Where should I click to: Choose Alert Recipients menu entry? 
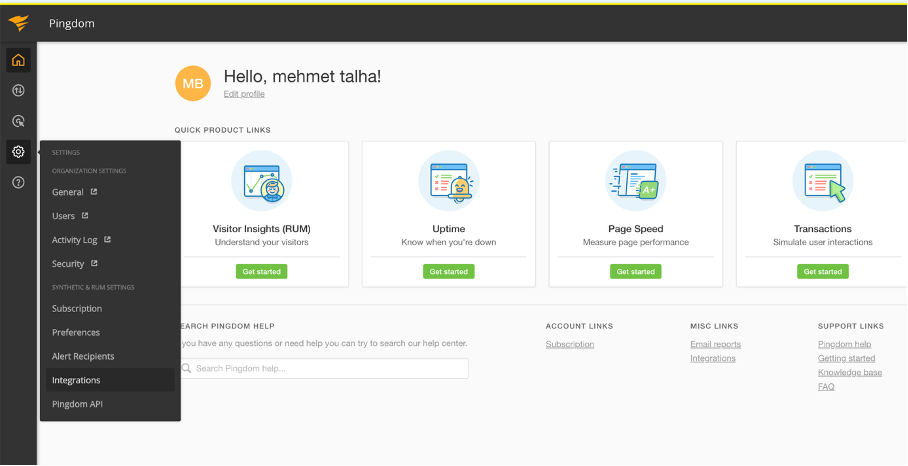pyautogui.click(x=83, y=356)
